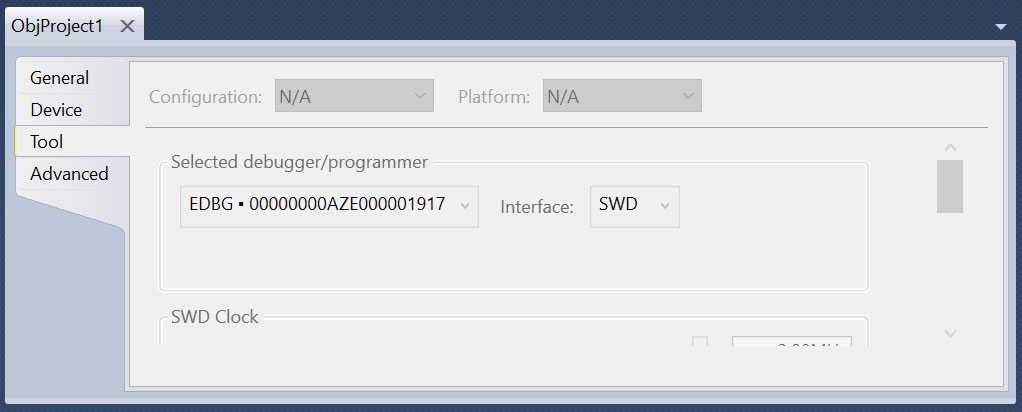Close the ObjProject1 document tab

127,26
